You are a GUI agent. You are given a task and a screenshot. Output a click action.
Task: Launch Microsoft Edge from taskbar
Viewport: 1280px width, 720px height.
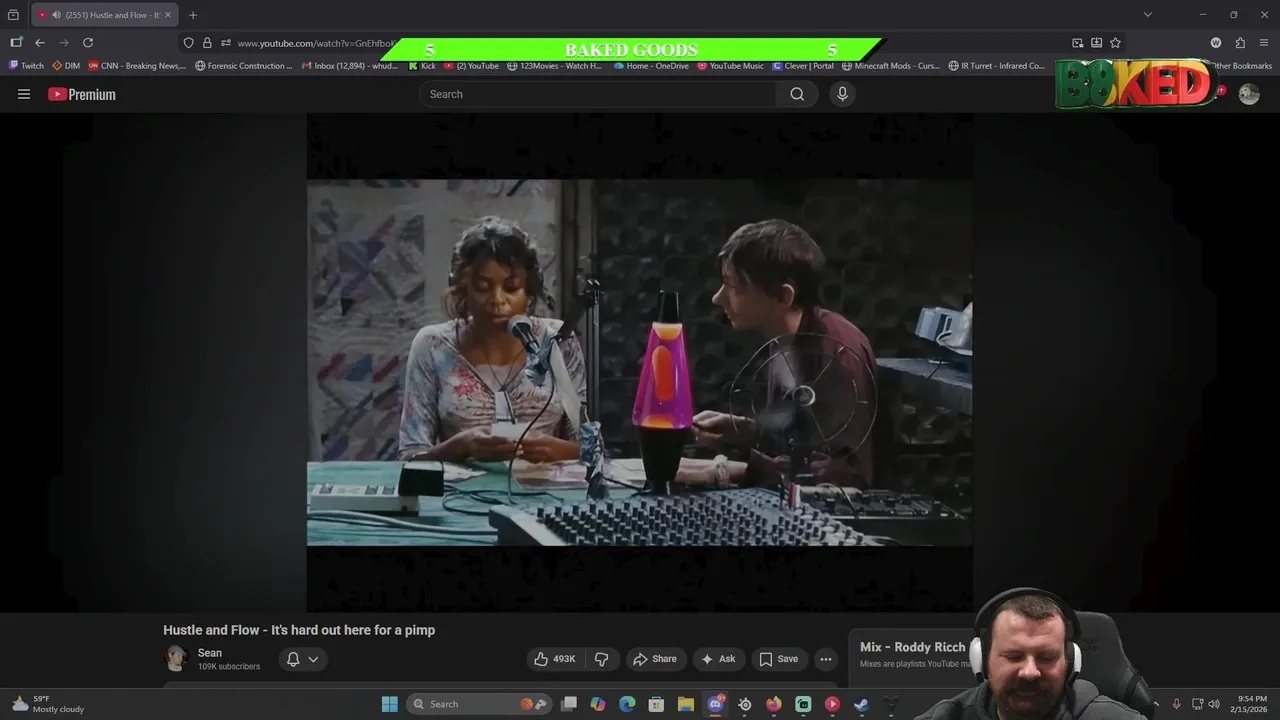pyautogui.click(x=627, y=704)
